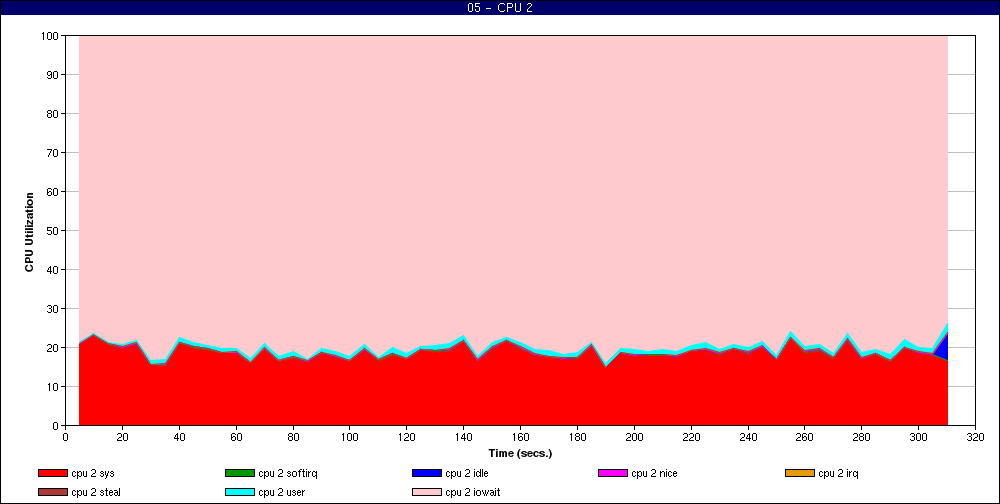Click the green cpu 2 softirq legend swatch
1000x504 pixels.
[240, 473]
